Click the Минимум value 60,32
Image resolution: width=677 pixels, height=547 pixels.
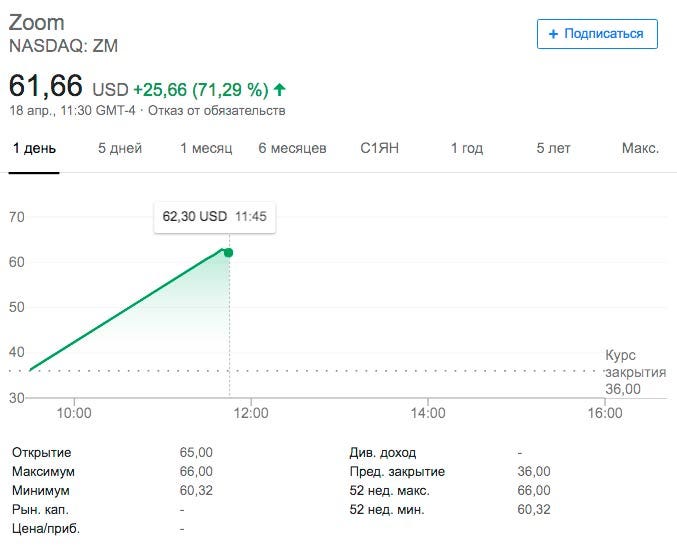click(x=196, y=490)
